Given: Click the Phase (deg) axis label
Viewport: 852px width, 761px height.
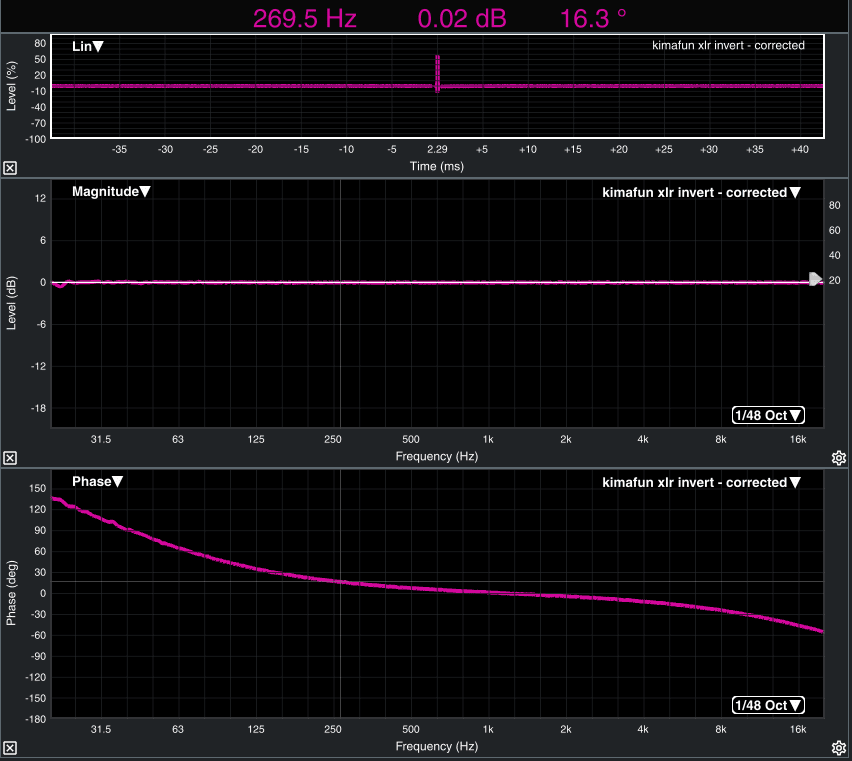Looking at the screenshot, I should [x=11, y=593].
